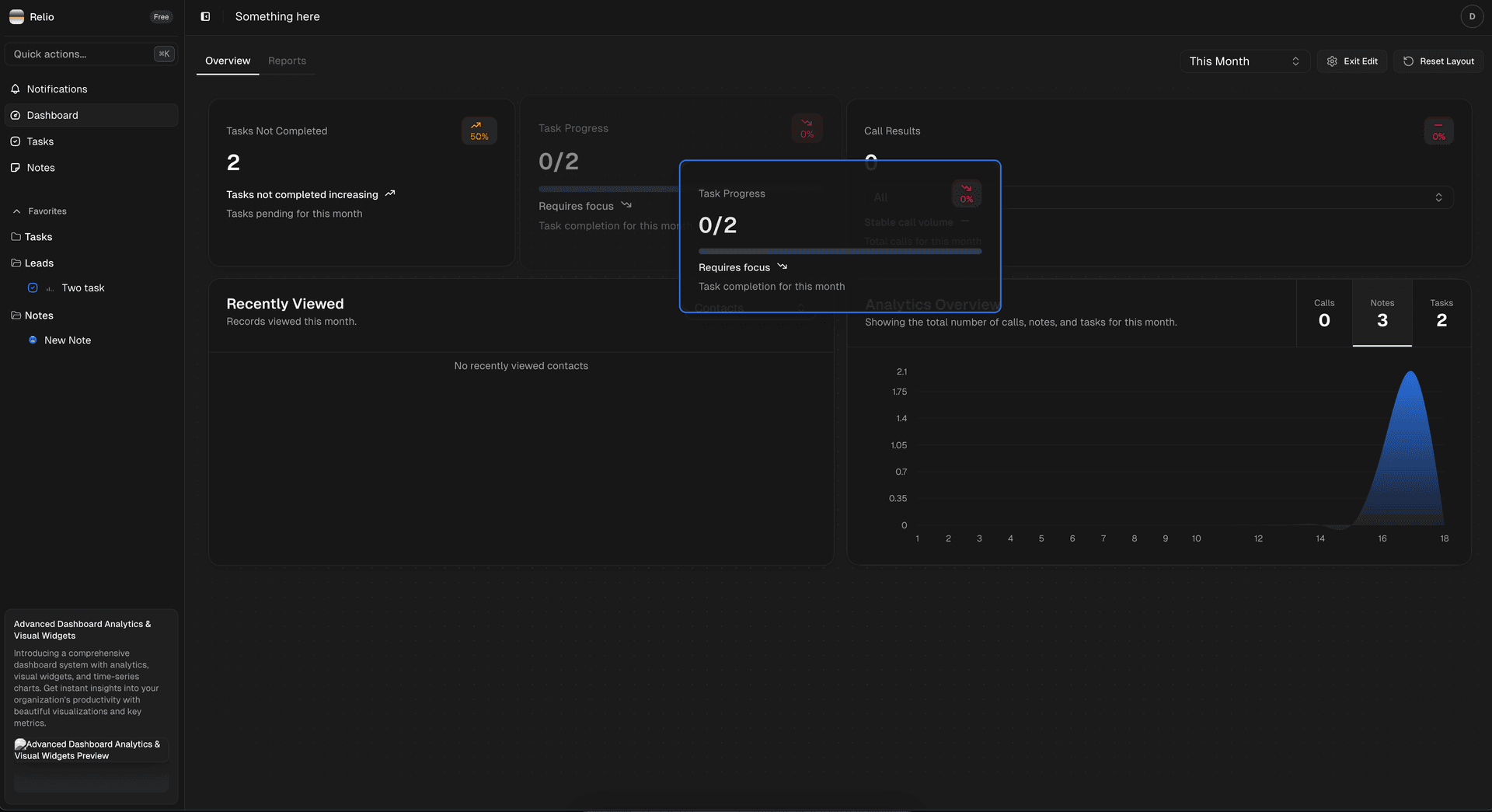Click the 50% trend badge on Tasks Not Completed
The height and width of the screenshot is (812, 1492).
click(479, 131)
